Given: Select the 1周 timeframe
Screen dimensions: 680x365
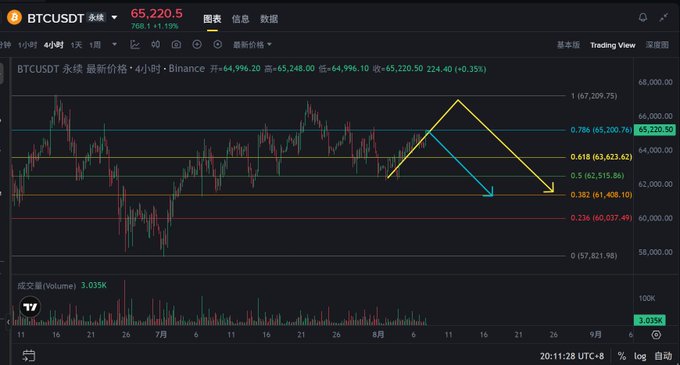Looking at the screenshot, I should pyautogui.click(x=95, y=45).
